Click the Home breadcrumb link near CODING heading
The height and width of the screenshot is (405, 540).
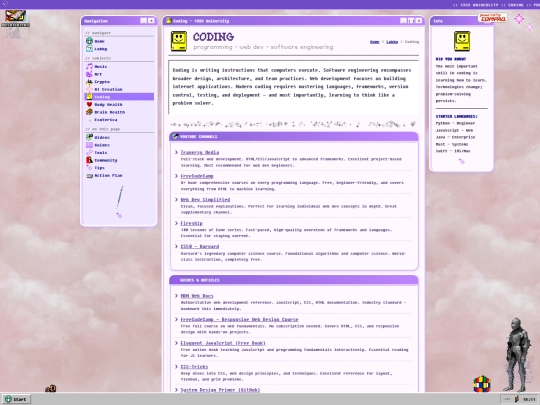[375, 42]
